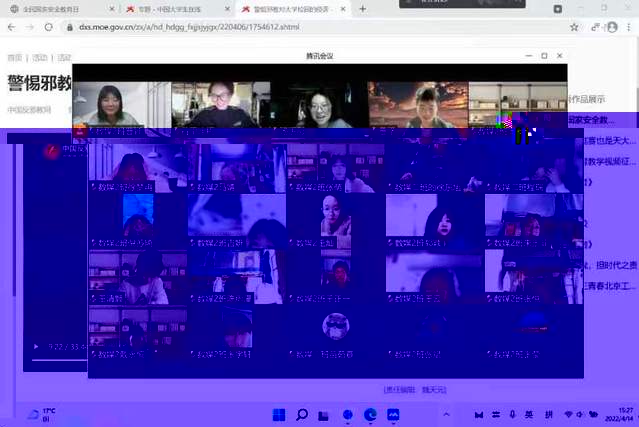Maximize the 腾讯会议 meeting window

pos(544,56)
